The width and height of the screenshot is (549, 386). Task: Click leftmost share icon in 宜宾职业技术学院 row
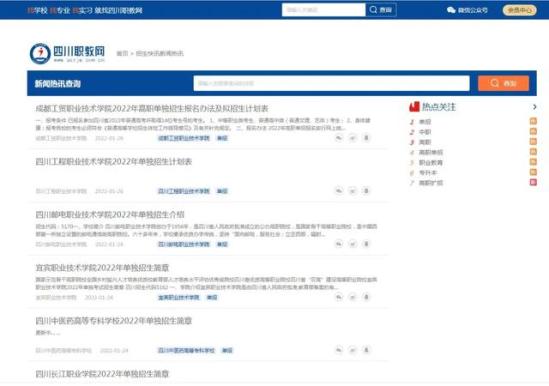[339, 297]
